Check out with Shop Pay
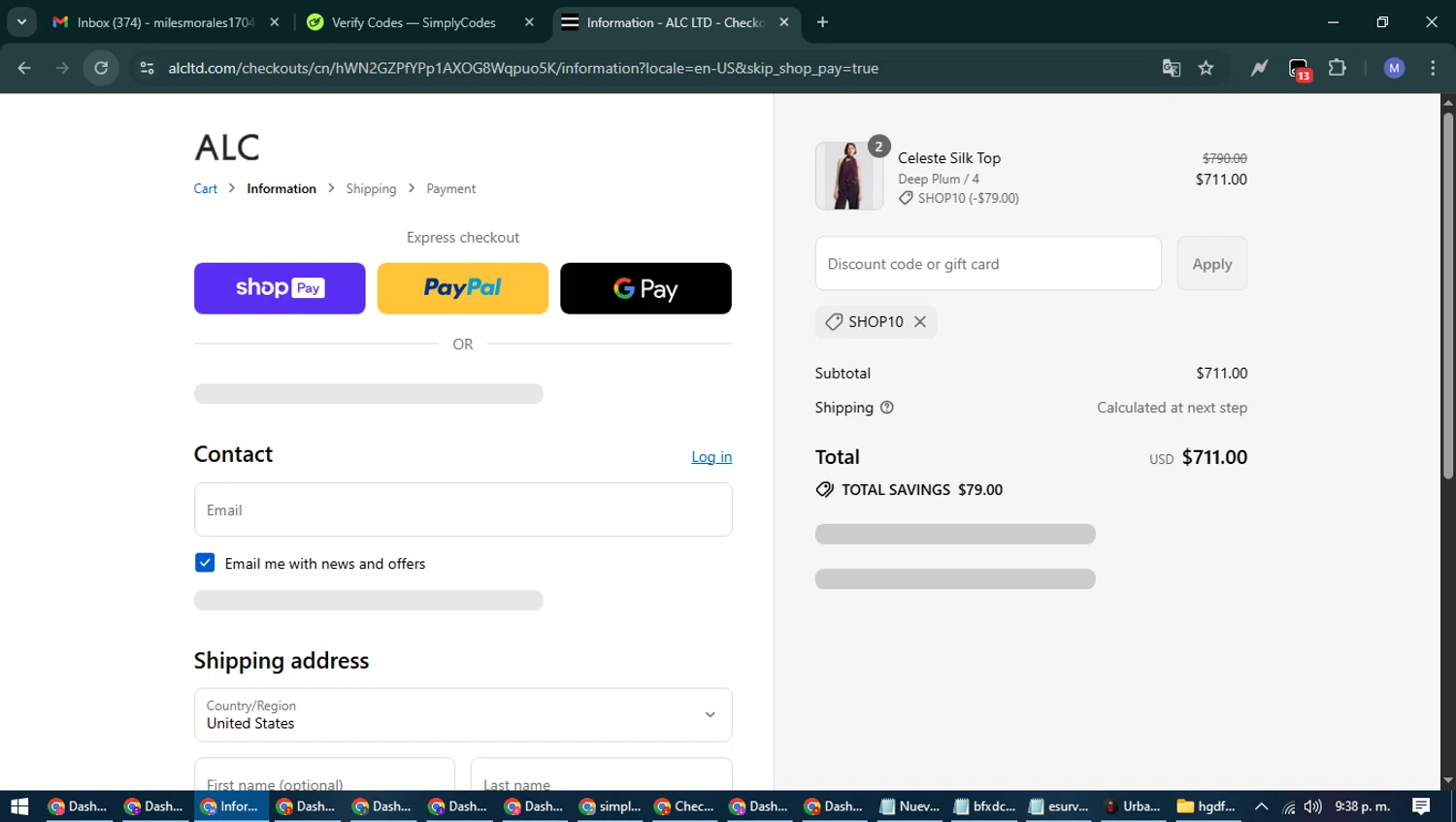 click(280, 288)
